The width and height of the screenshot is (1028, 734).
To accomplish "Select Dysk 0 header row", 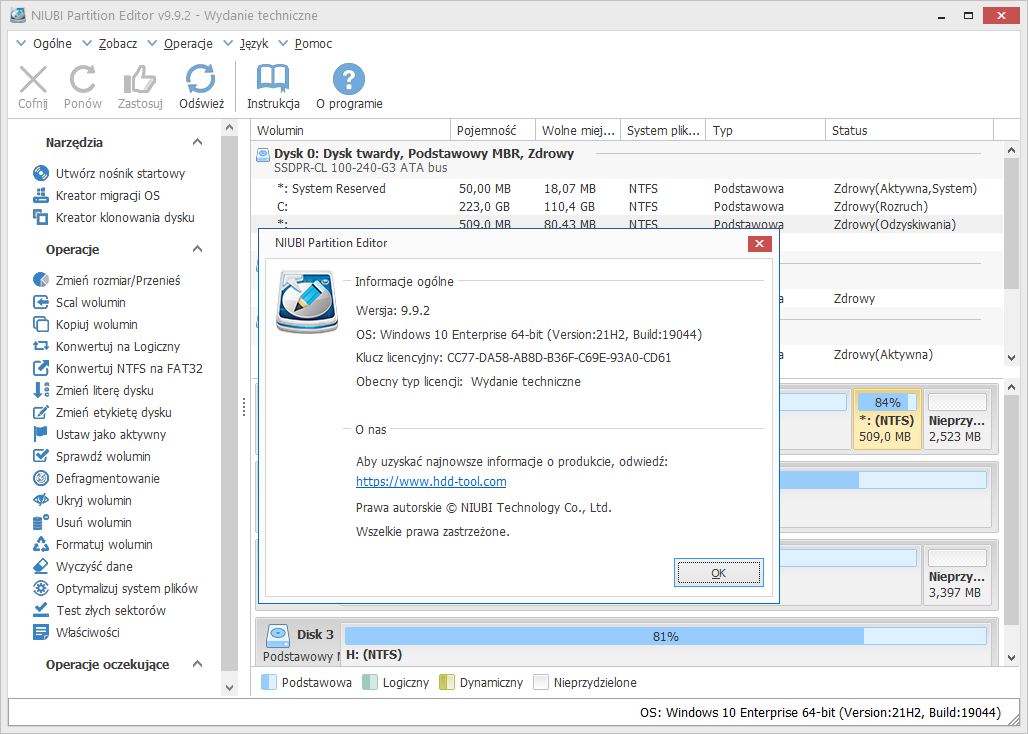I will 627,160.
